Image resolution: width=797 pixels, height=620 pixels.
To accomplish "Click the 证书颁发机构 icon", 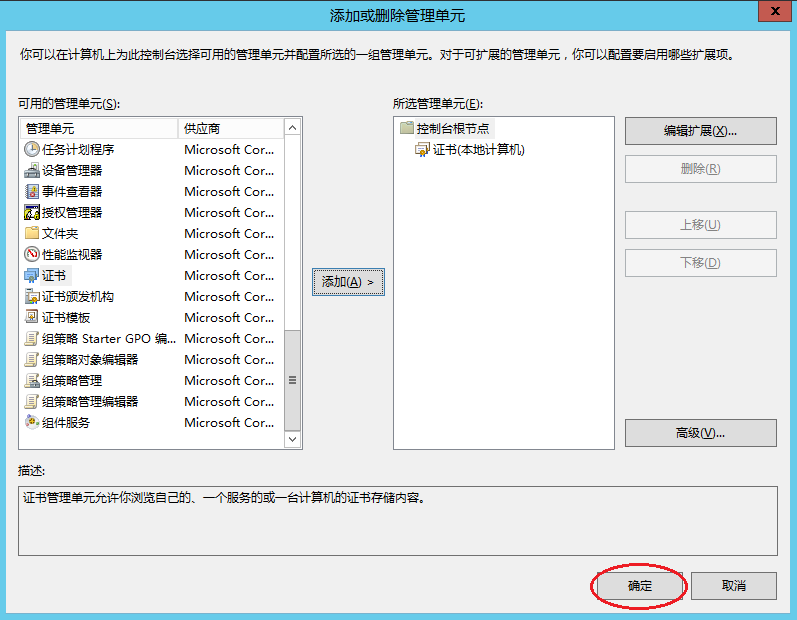I will coord(32,296).
